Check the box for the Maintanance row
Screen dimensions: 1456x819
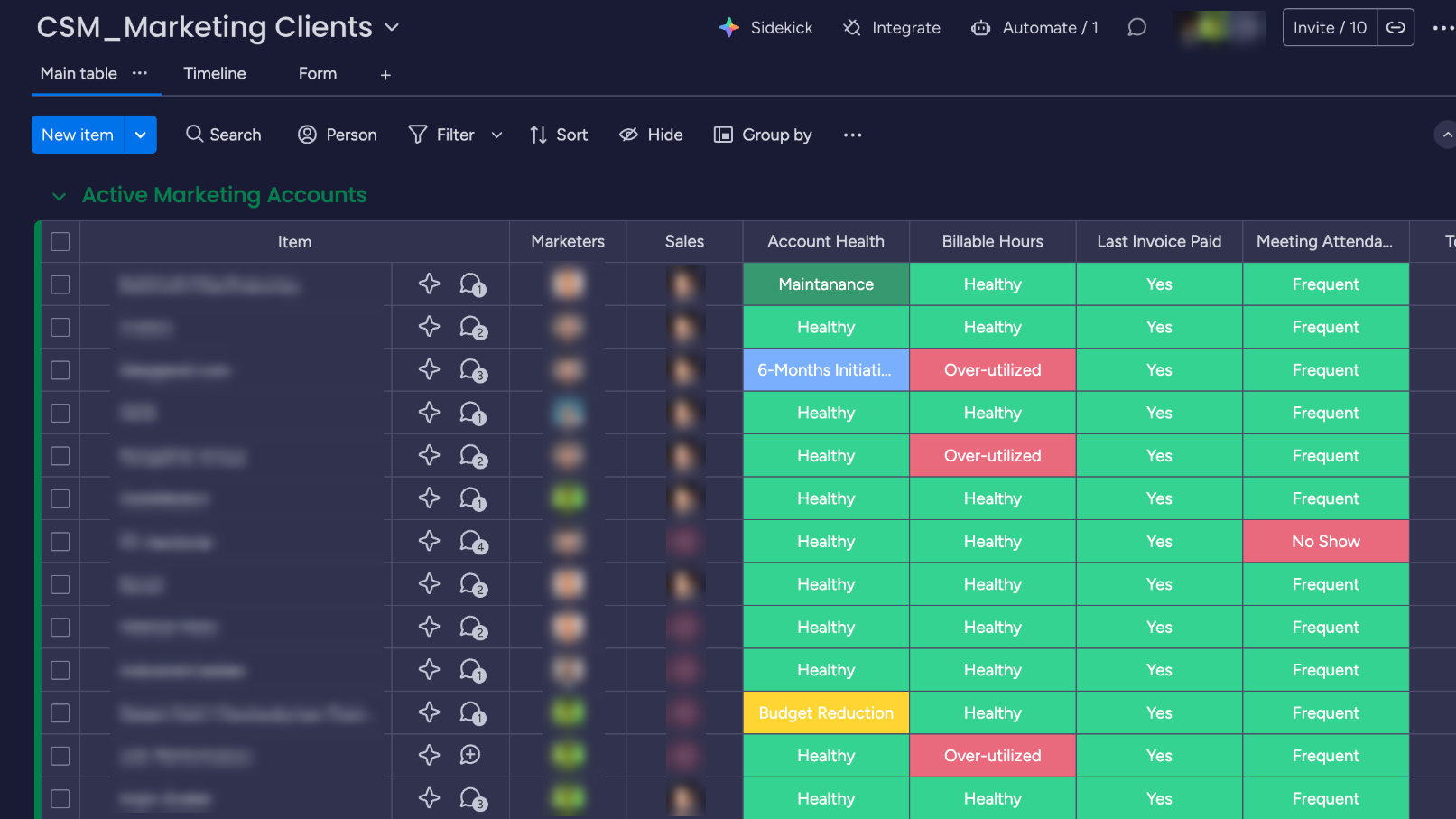[60, 284]
